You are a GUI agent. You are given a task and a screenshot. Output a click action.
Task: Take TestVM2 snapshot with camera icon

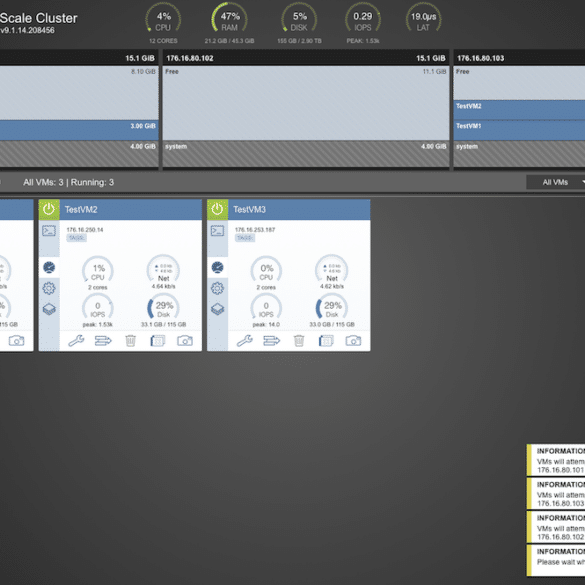click(x=185, y=341)
